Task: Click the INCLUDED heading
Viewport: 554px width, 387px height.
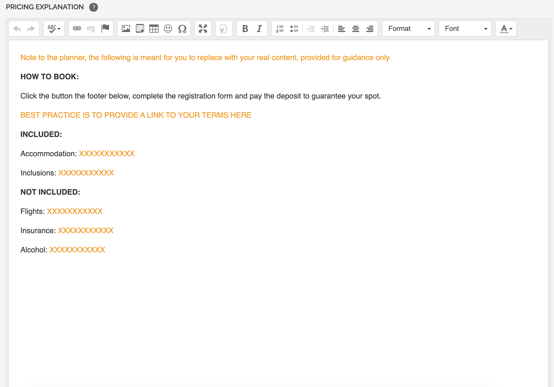Action: coord(41,134)
